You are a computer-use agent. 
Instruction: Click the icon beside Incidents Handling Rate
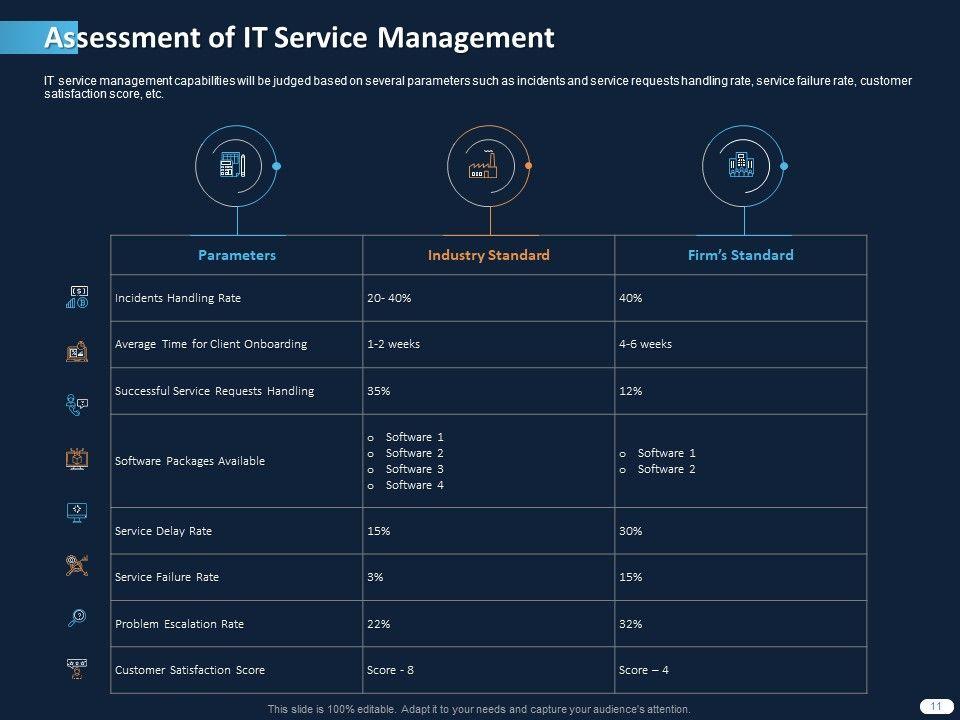tap(77, 297)
